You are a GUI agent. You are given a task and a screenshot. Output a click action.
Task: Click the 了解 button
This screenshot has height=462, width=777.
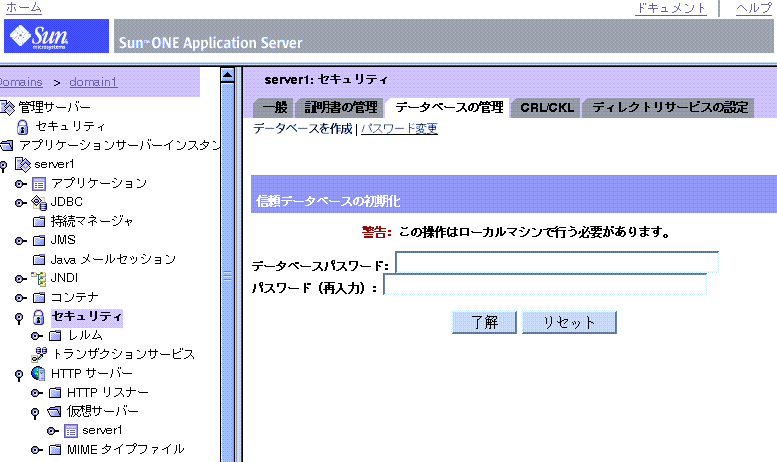coord(484,323)
